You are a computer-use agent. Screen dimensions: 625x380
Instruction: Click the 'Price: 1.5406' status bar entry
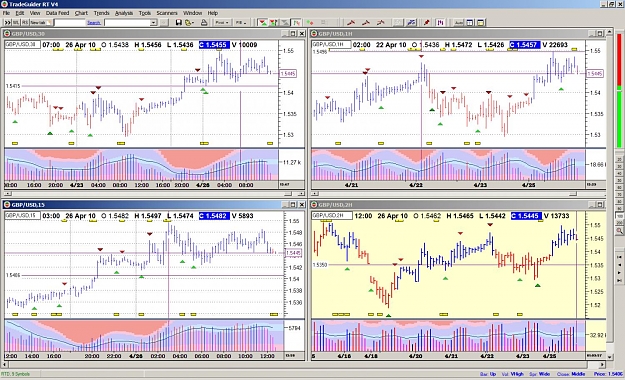tap(608, 374)
